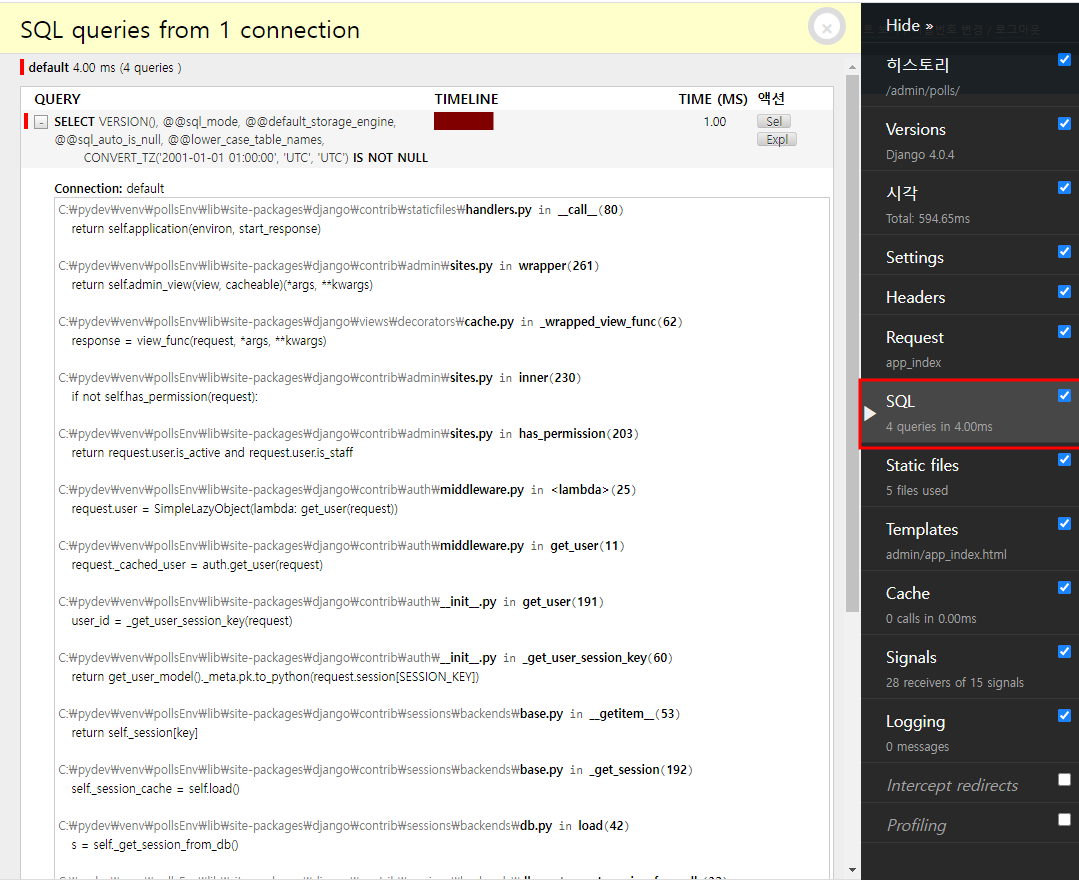1079x880 pixels.
Task: Disable the Request panel checkbox
Action: point(1064,332)
